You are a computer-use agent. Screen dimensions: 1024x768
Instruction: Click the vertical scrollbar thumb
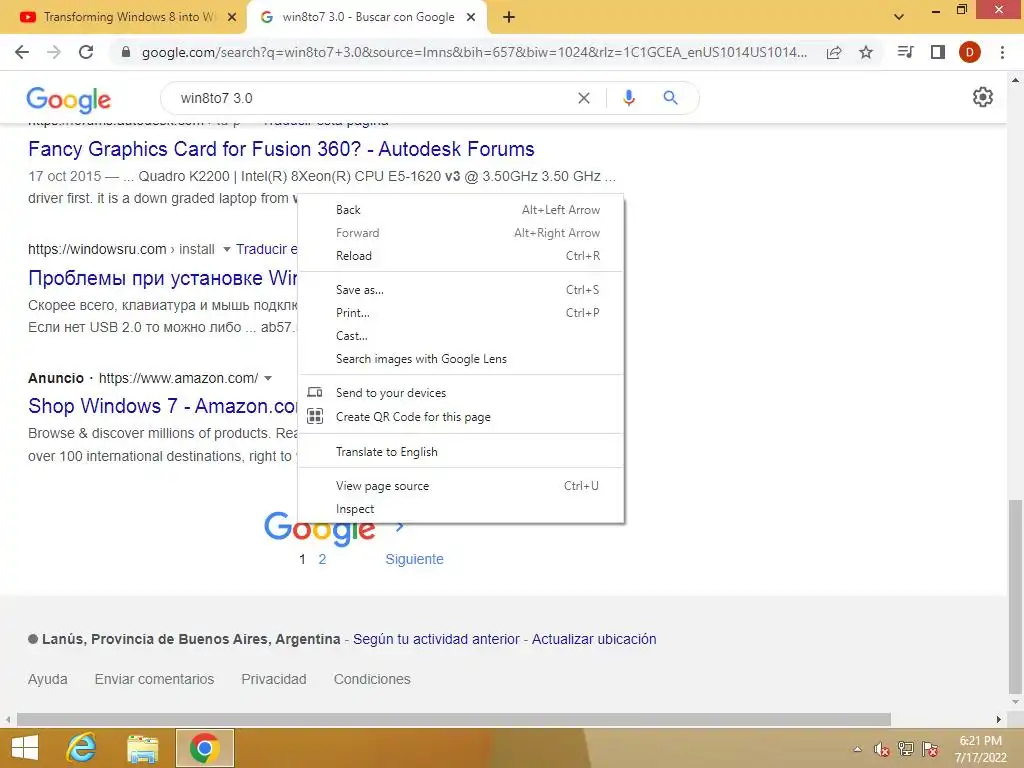coord(1015,597)
